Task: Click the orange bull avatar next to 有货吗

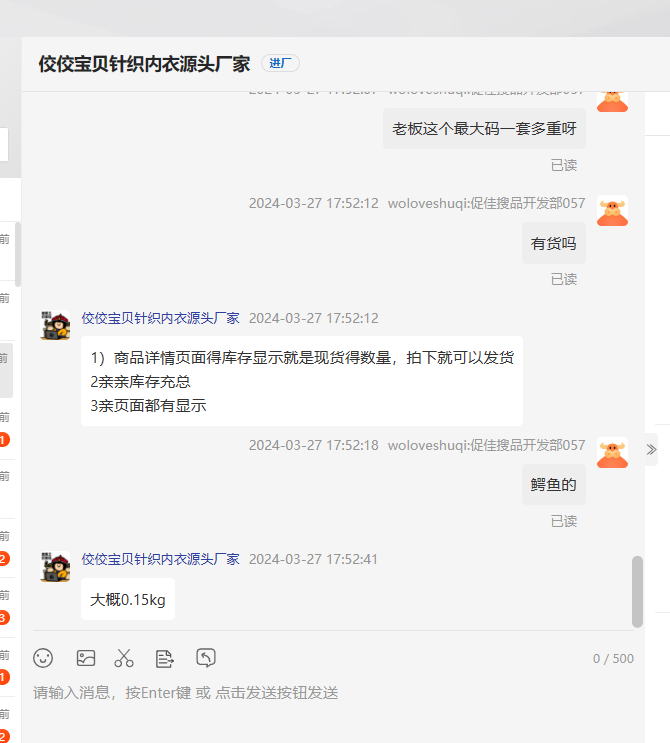Action: pyautogui.click(x=612, y=210)
